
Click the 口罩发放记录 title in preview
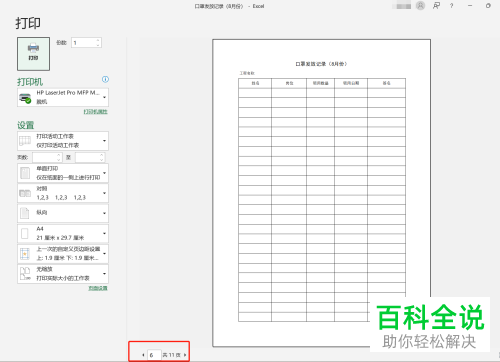321,64
